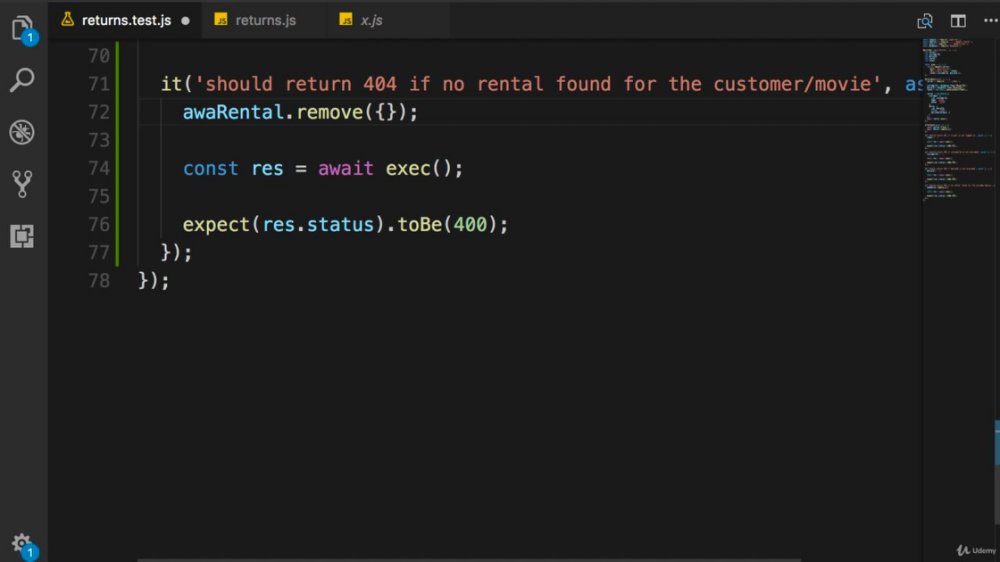Click the minimap code overview

(x=958, y=120)
